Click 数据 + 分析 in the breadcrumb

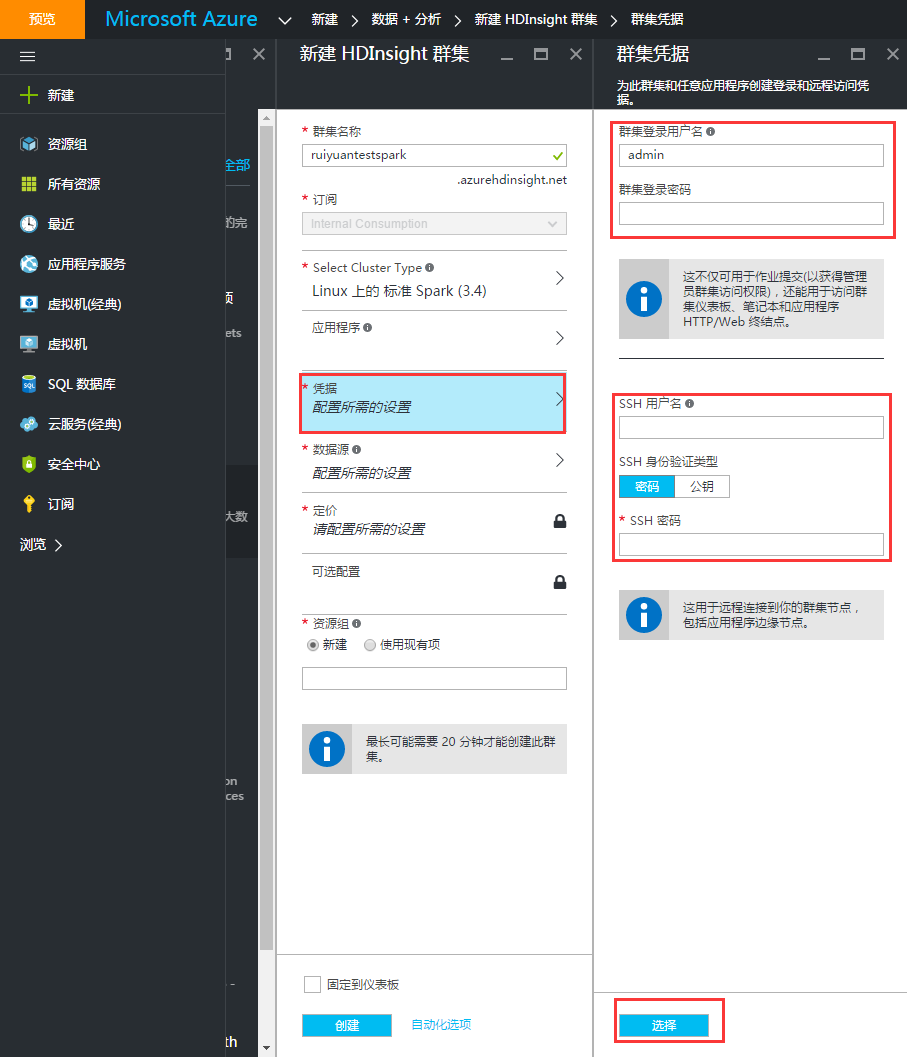(405, 20)
